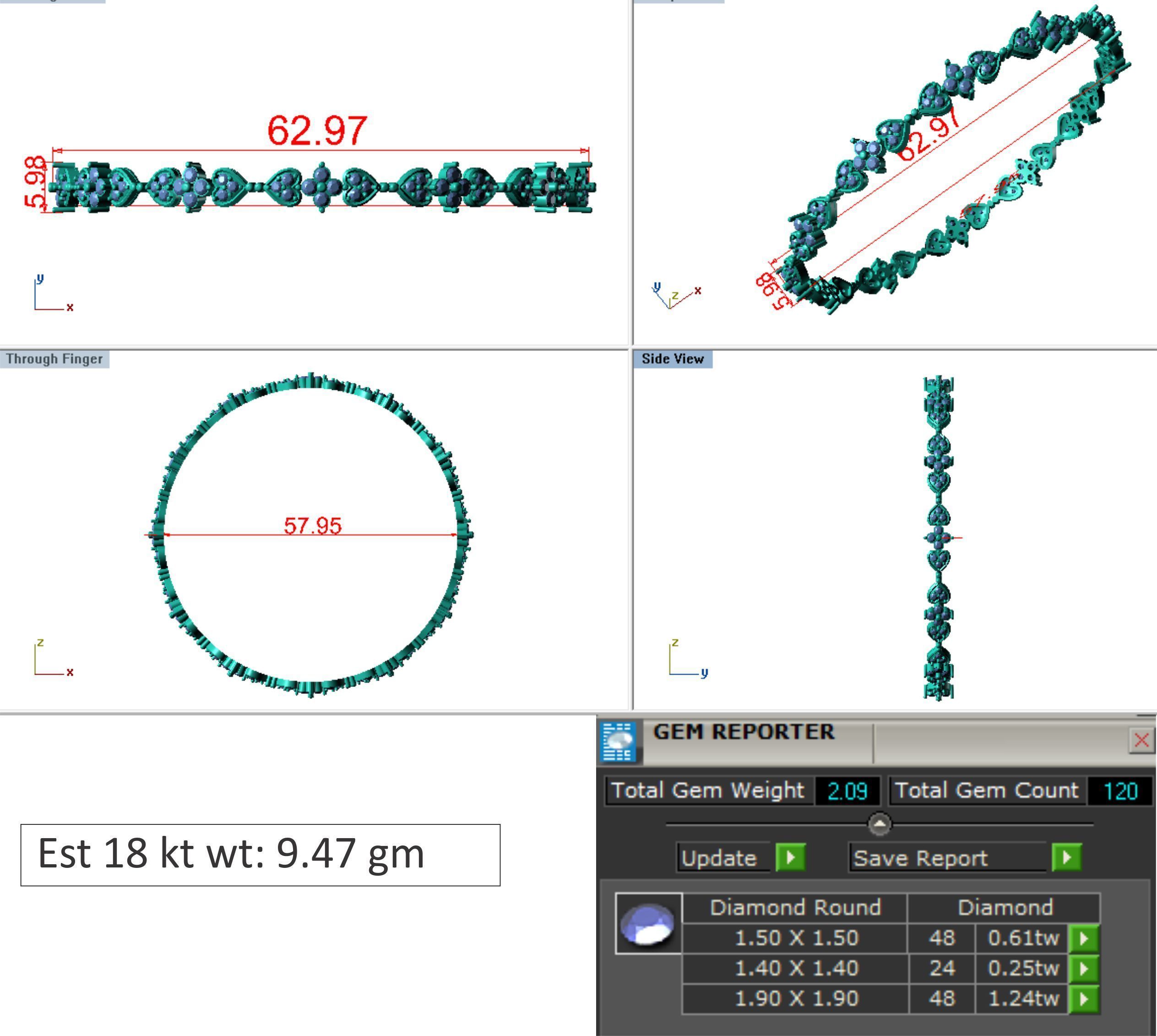The height and width of the screenshot is (1036, 1157).
Task: Click the Update button label
Action: [x=719, y=858]
